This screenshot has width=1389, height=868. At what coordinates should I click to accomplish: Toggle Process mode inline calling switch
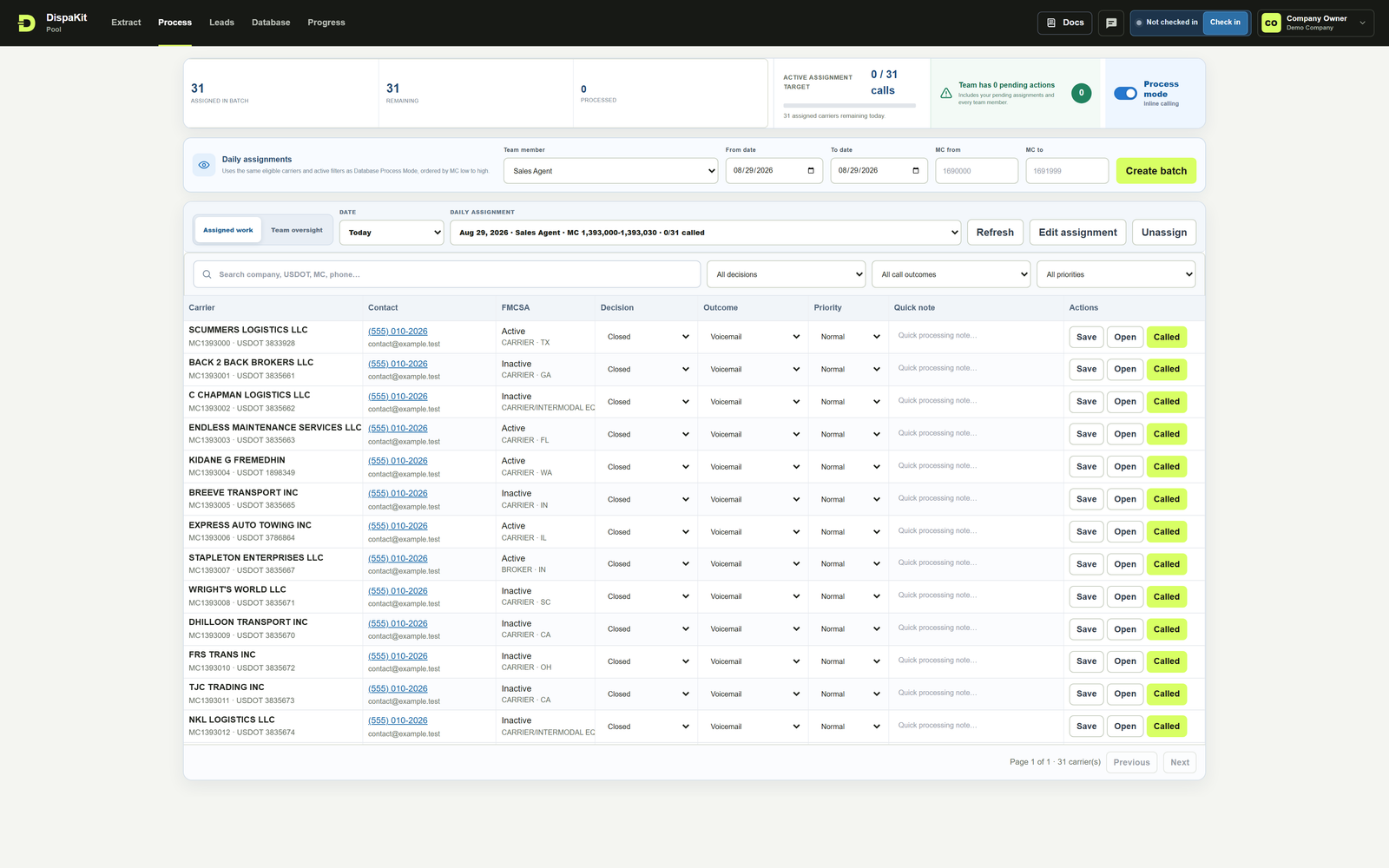[1125, 93]
